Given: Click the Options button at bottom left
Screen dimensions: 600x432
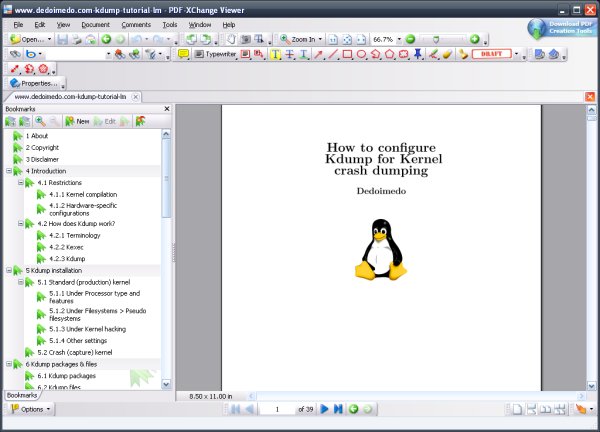Looking at the screenshot, I should 28,409.
